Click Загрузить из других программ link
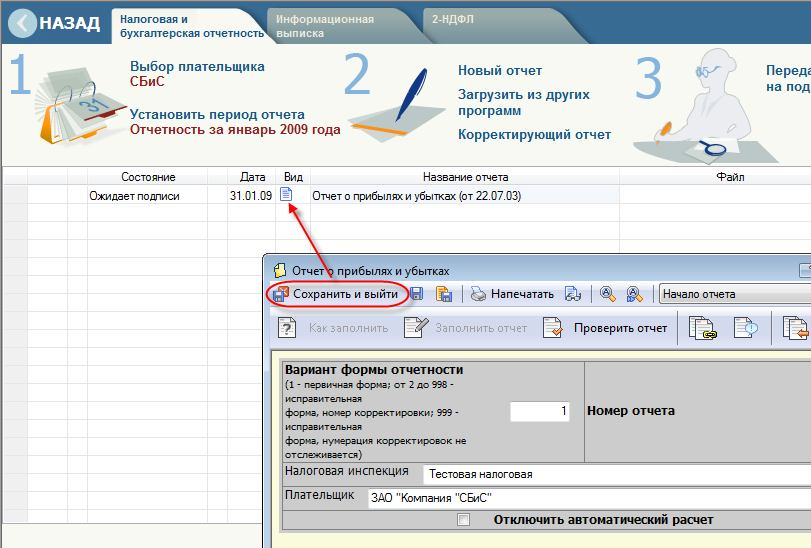The width and height of the screenshot is (811, 548). 523,102
